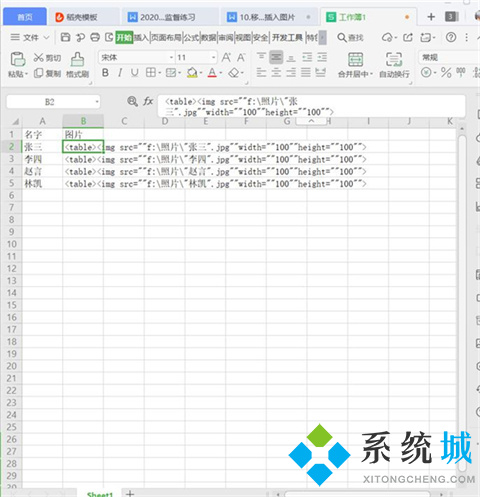The height and width of the screenshot is (497, 480).
Task: Click the Print icon in quick toolbar
Action: pyautogui.click(x=95, y=37)
